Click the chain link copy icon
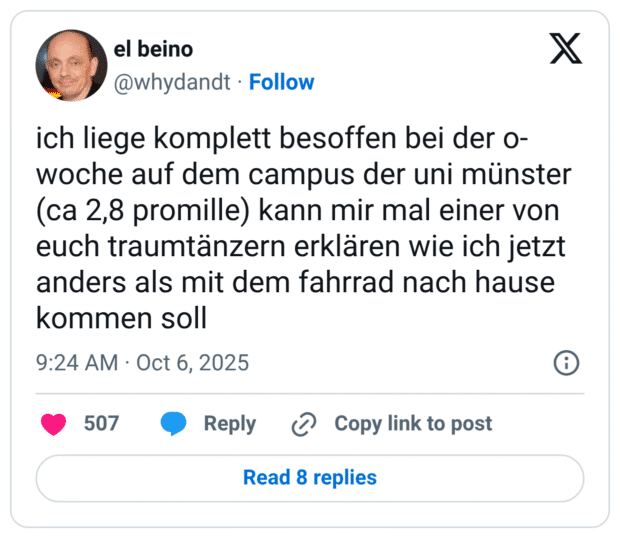Viewport: 620px width, 538px height. point(303,424)
